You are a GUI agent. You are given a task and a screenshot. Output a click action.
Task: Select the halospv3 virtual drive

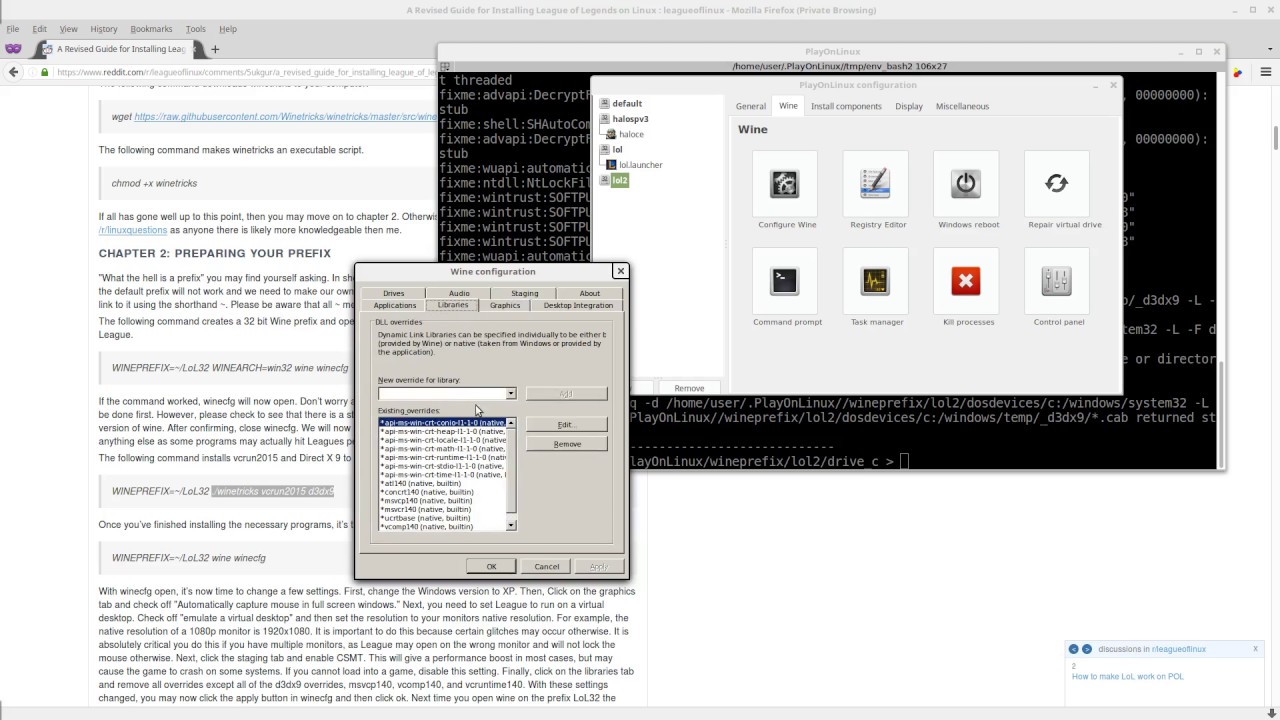(630, 119)
